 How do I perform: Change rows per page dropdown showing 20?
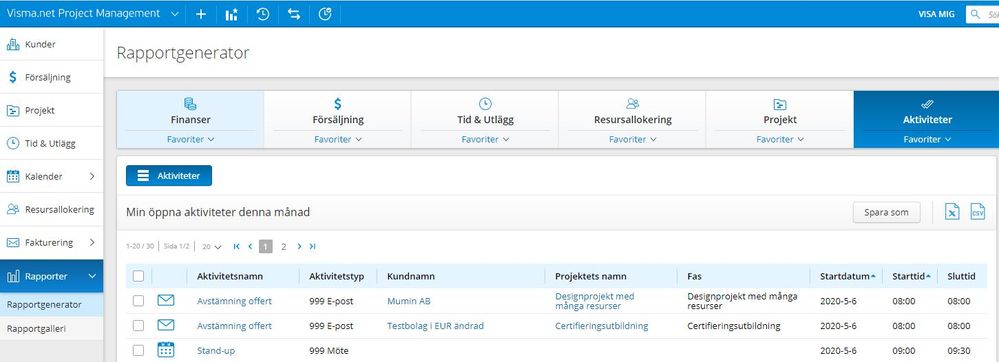212,247
